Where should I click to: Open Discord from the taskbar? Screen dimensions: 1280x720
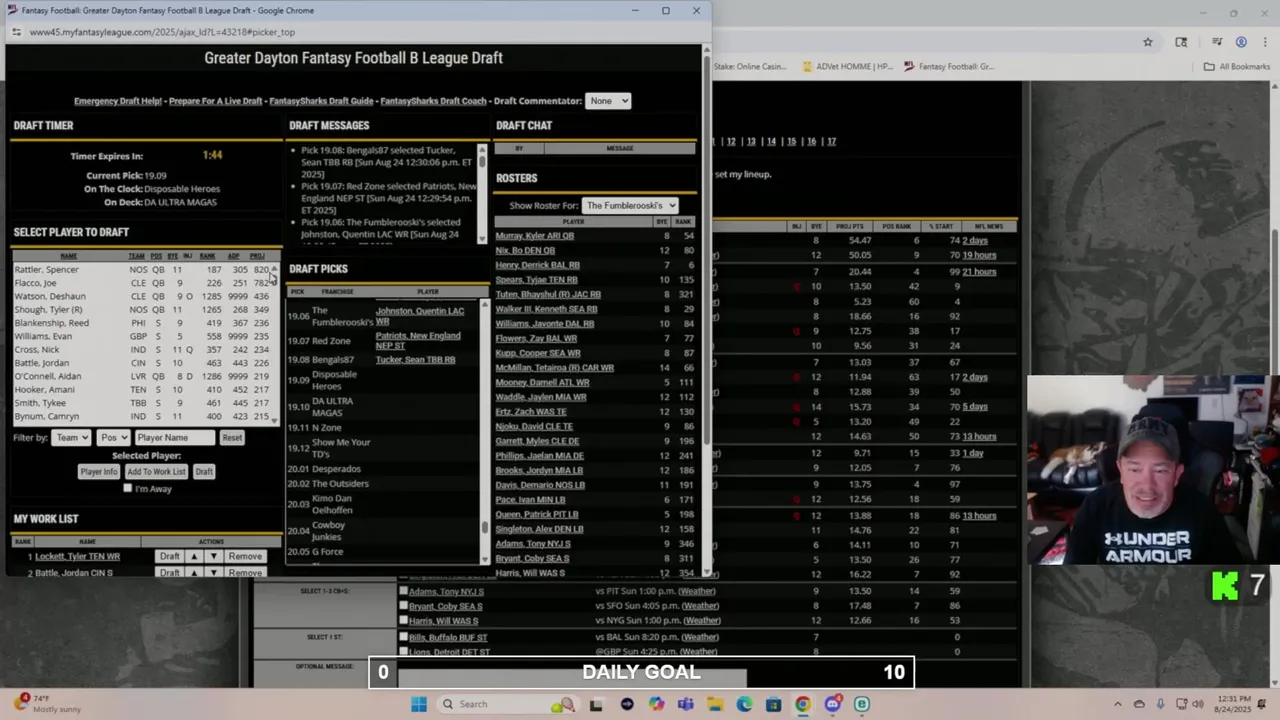tap(832, 704)
